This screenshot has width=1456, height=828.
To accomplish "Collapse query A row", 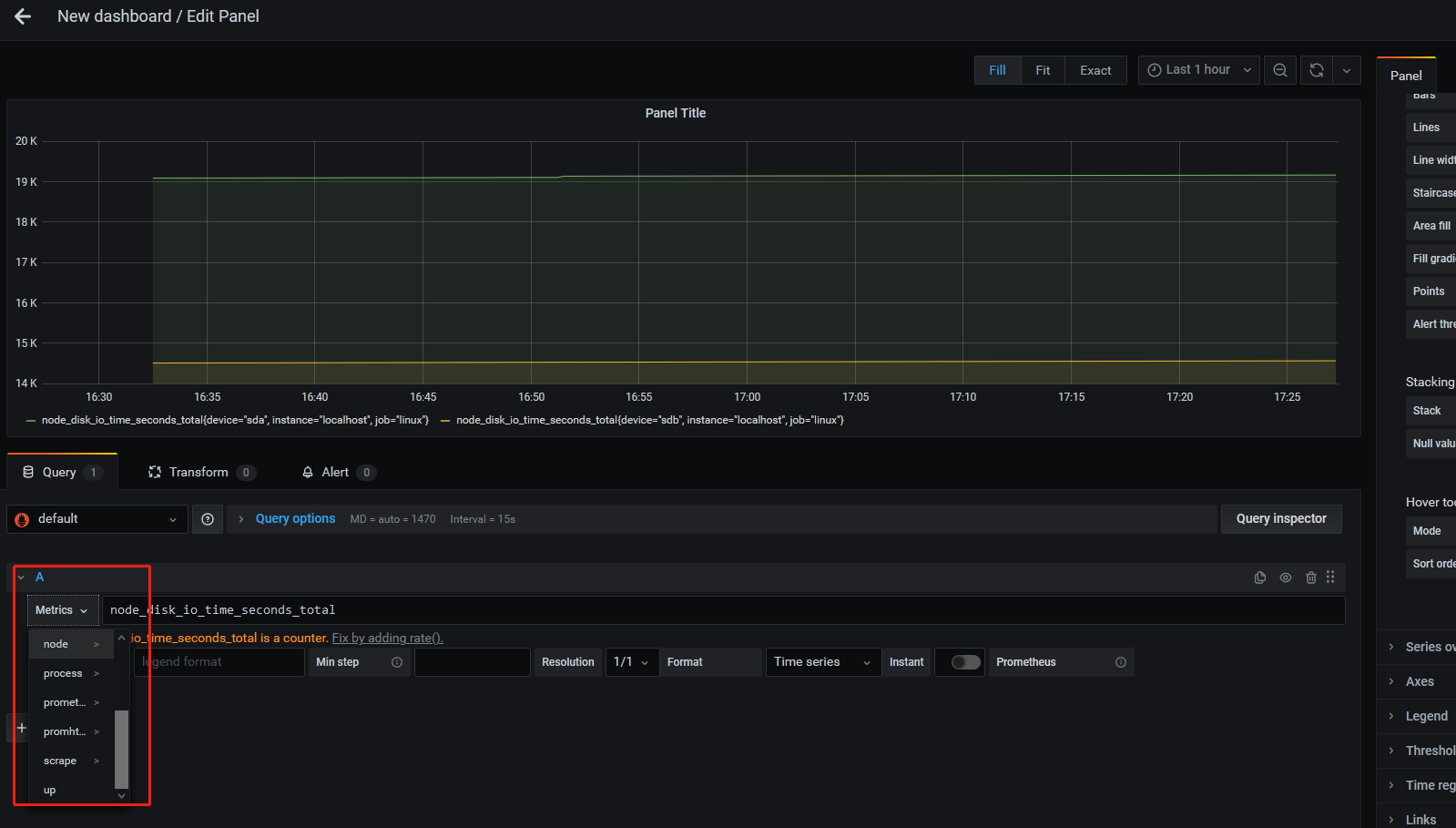I will tap(21, 578).
